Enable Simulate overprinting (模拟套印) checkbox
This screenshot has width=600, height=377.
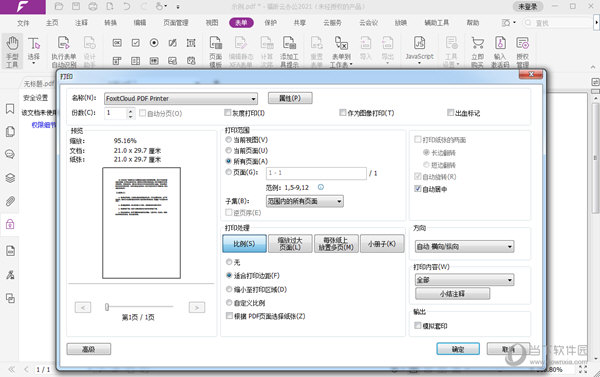(x=418, y=325)
